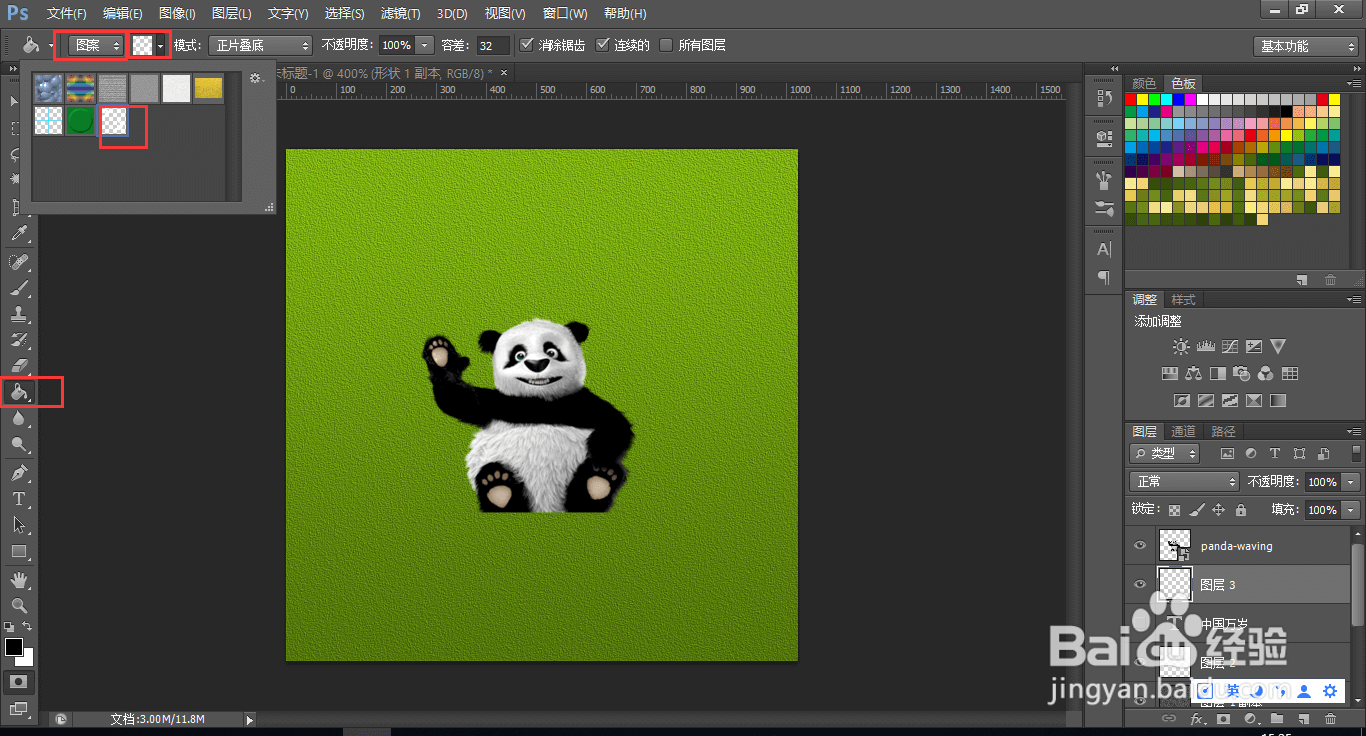Select the Paint Bucket tool
Viewport: 1366px width, 736px height.
pos(19,392)
